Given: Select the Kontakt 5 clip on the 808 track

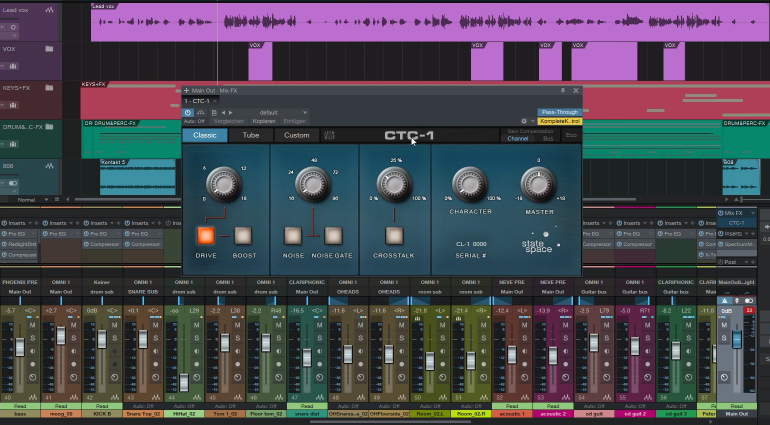Looking at the screenshot, I should point(138,177).
